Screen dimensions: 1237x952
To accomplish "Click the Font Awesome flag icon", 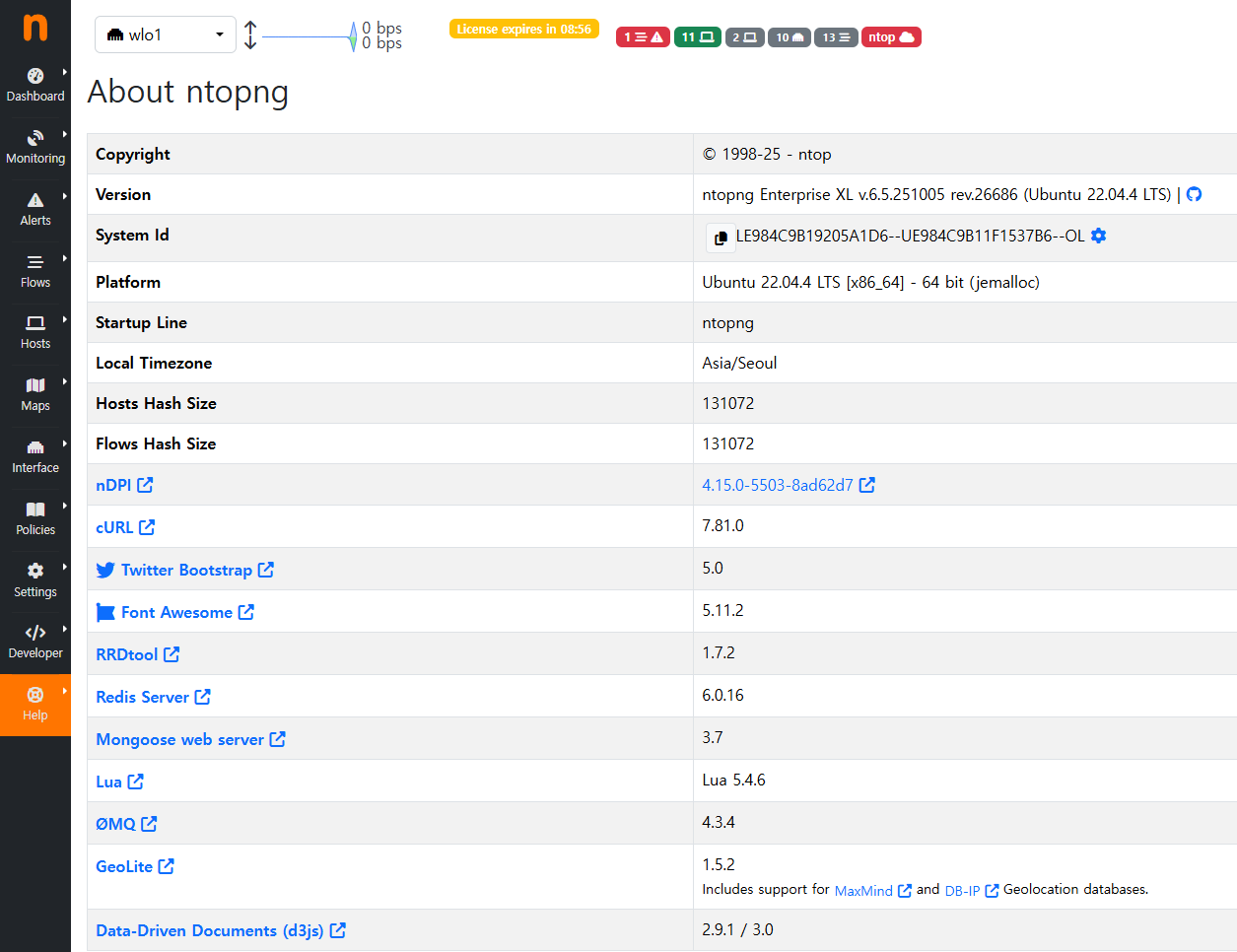I will coord(105,612).
